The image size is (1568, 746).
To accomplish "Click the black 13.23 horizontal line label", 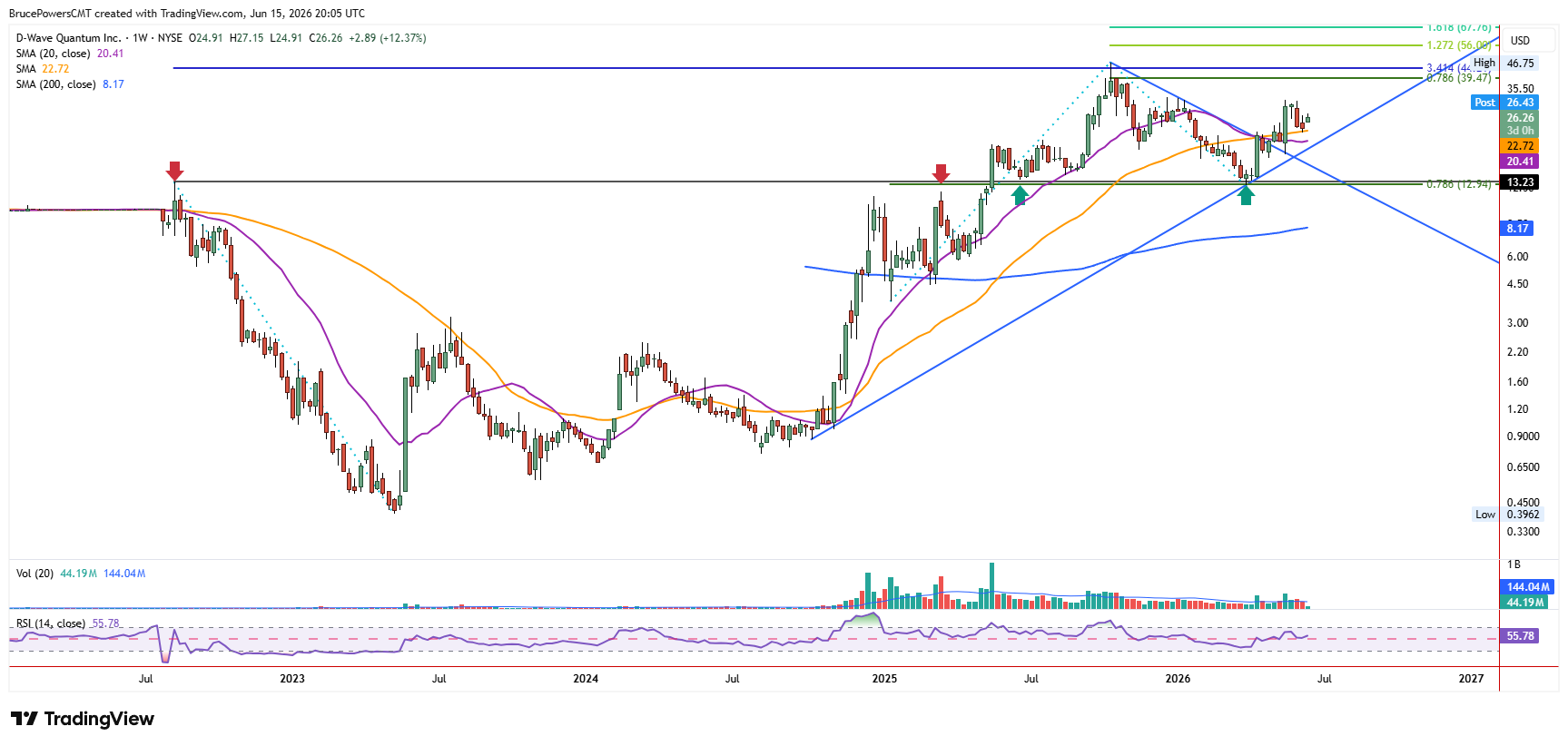I will pyautogui.click(x=1520, y=182).
